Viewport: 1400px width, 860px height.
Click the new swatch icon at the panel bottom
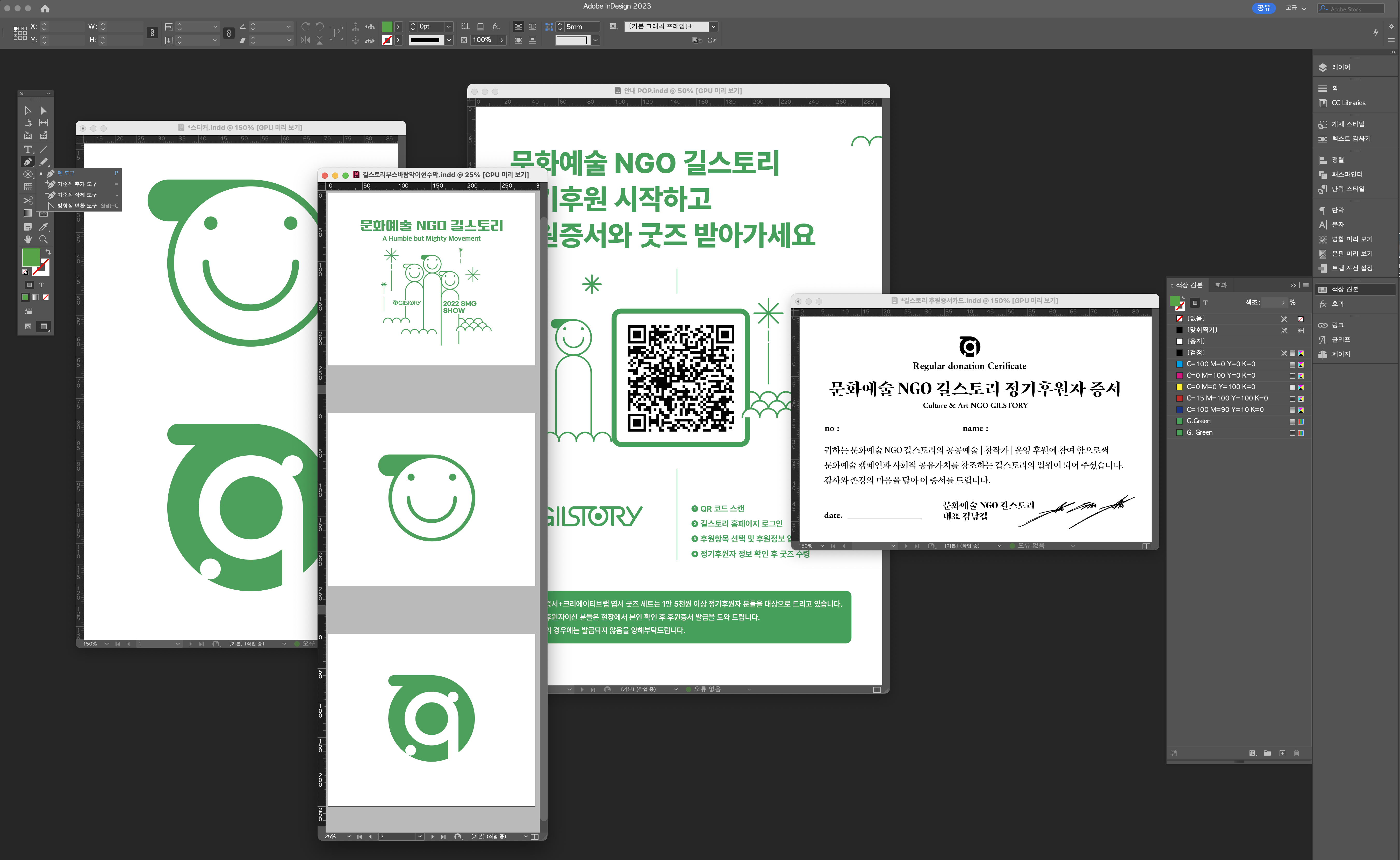tap(1282, 753)
